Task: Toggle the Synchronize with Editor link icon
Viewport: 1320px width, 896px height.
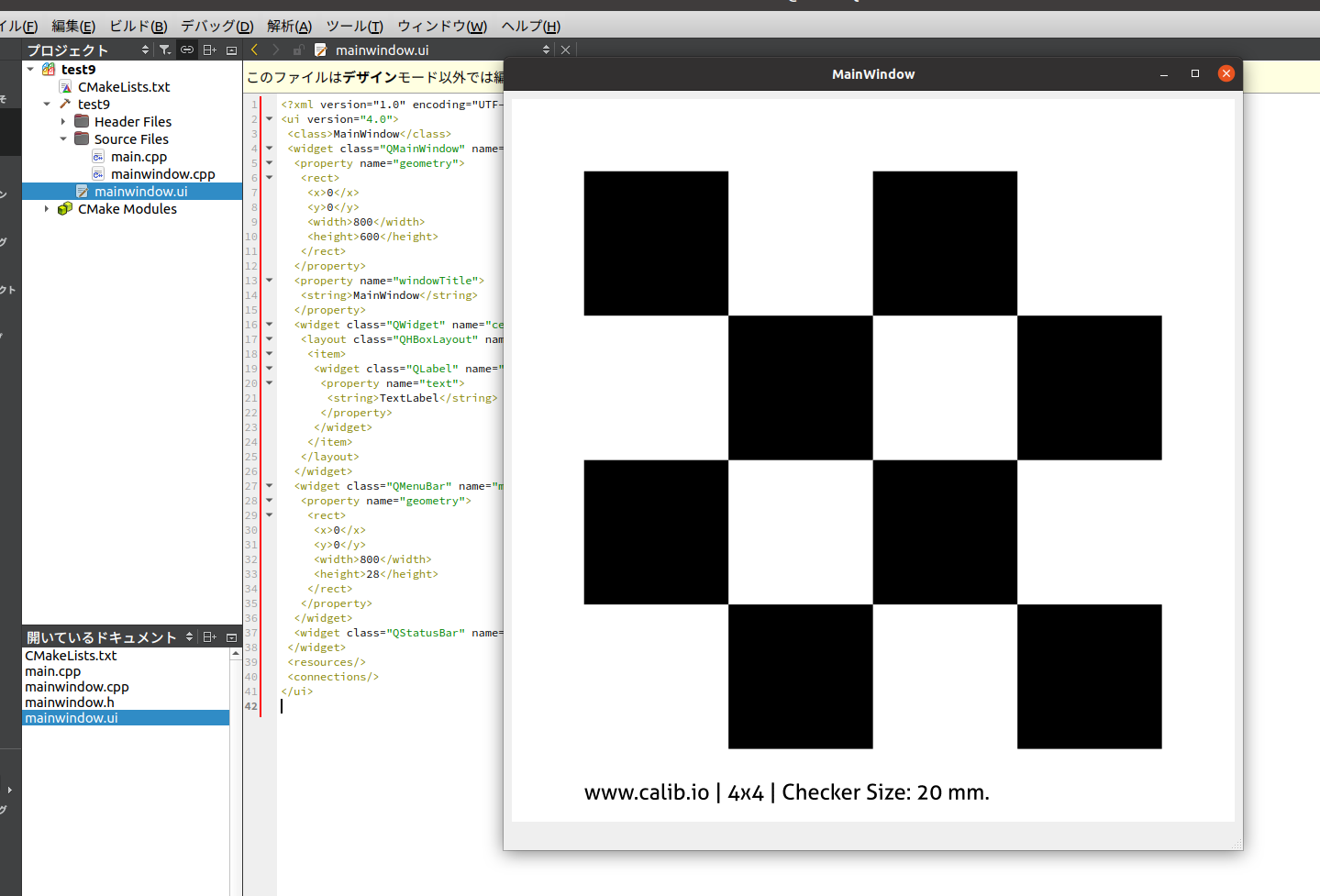Action: 187,50
